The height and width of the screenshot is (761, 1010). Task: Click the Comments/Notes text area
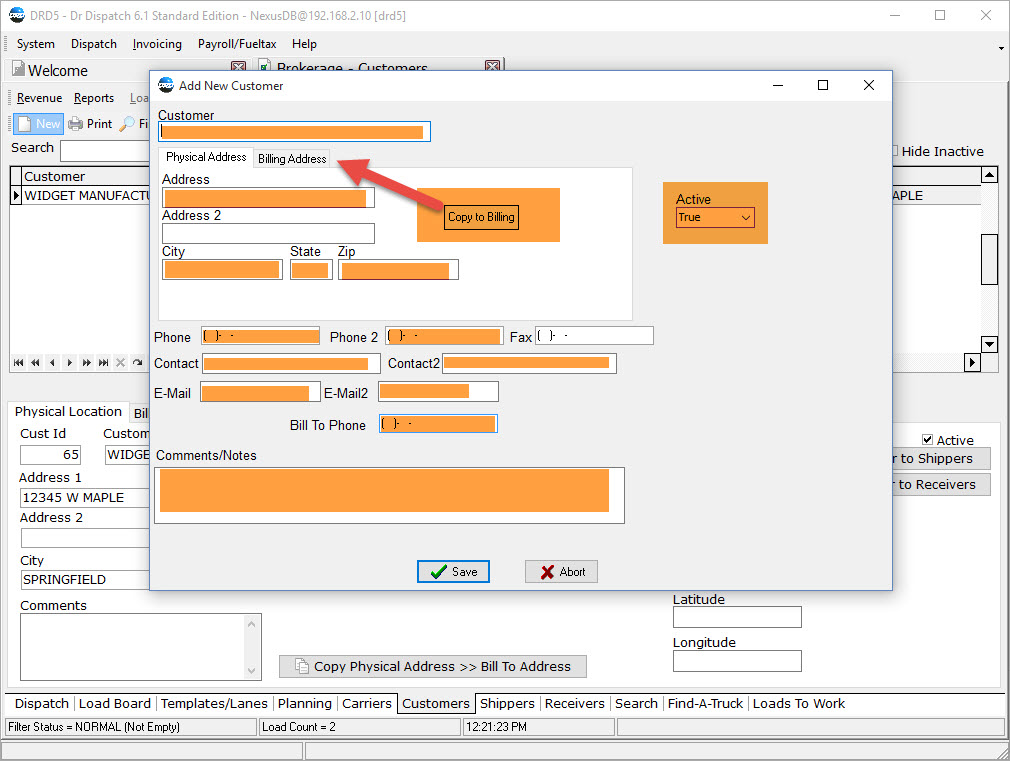(389, 495)
